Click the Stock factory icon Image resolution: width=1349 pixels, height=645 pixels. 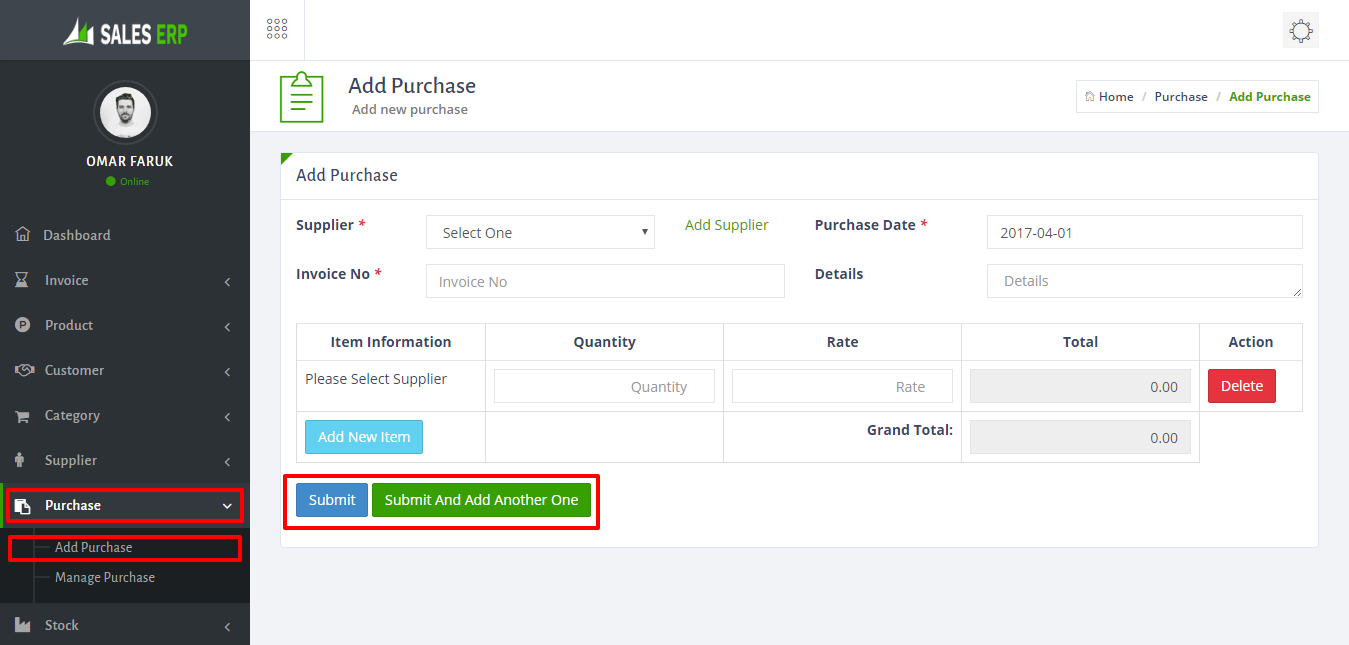pos(22,625)
